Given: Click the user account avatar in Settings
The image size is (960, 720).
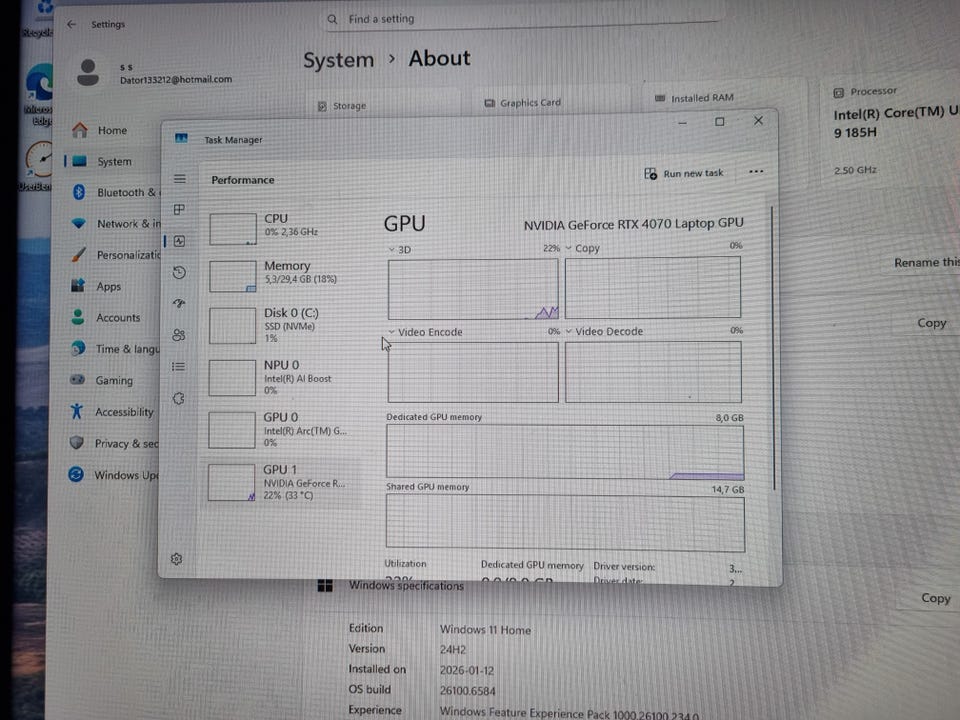Looking at the screenshot, I should coord(88,73).
